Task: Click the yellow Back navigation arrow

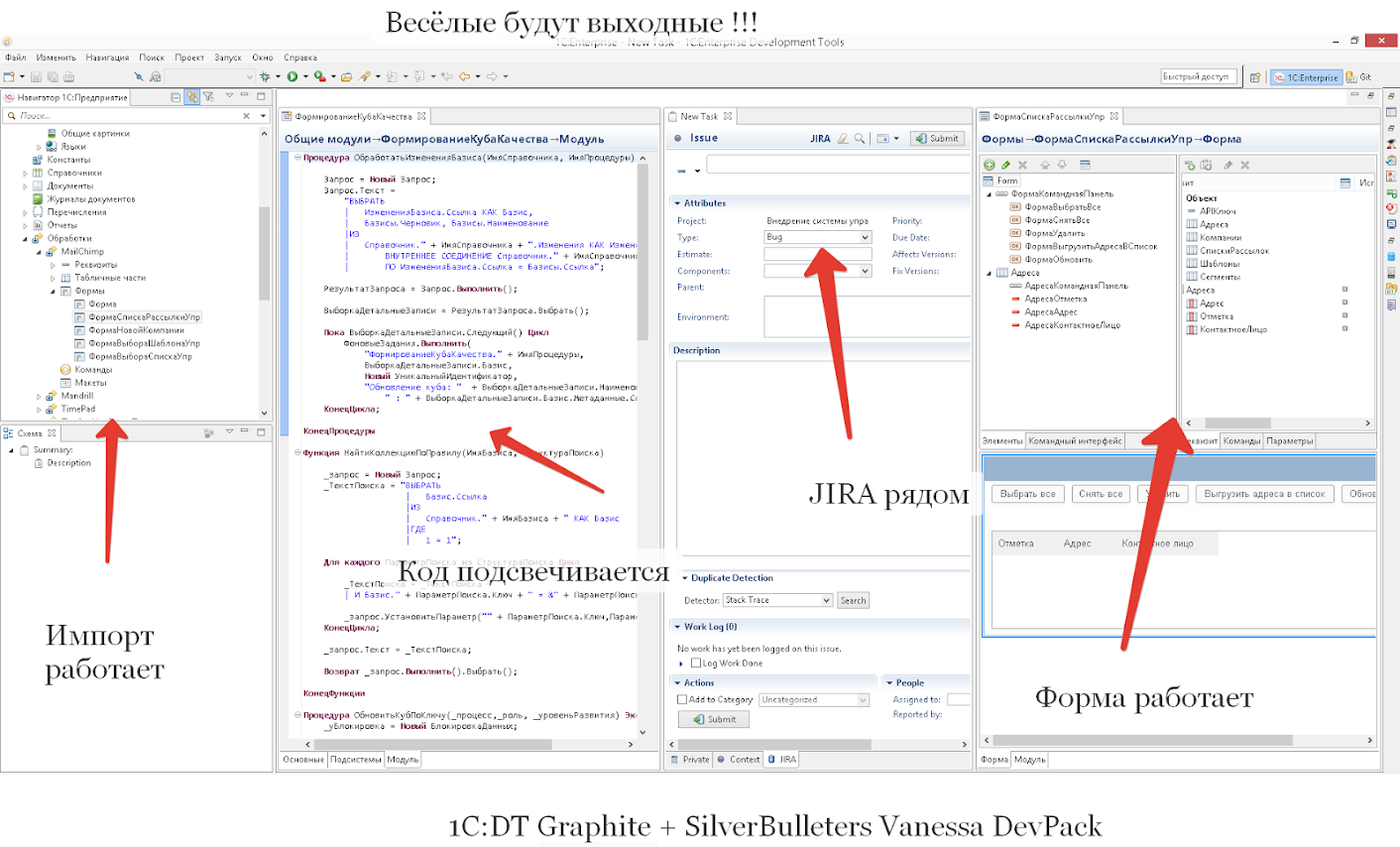Action: [464, 76]
